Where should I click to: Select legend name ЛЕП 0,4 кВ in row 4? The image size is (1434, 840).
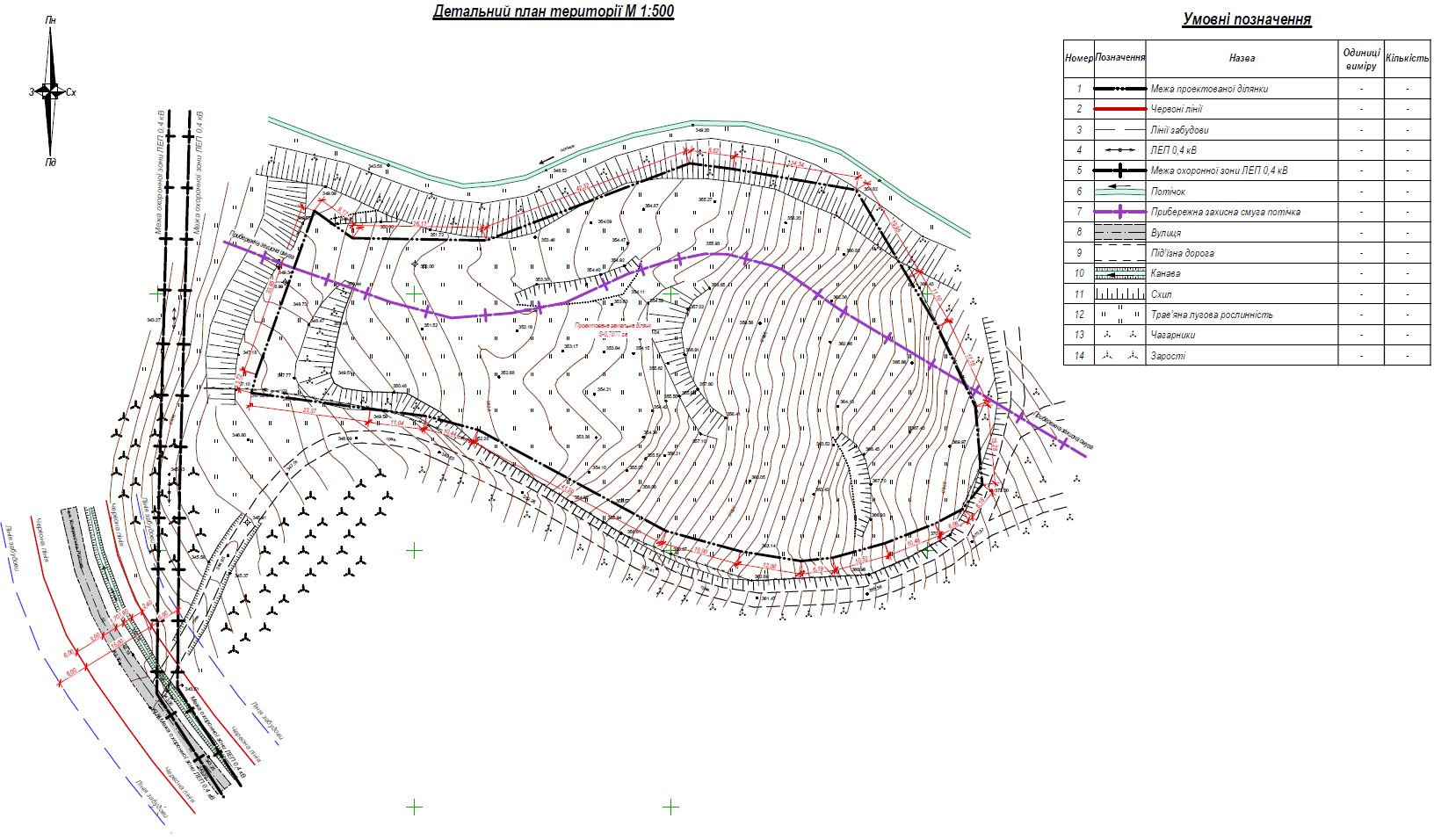[1173, 150]
